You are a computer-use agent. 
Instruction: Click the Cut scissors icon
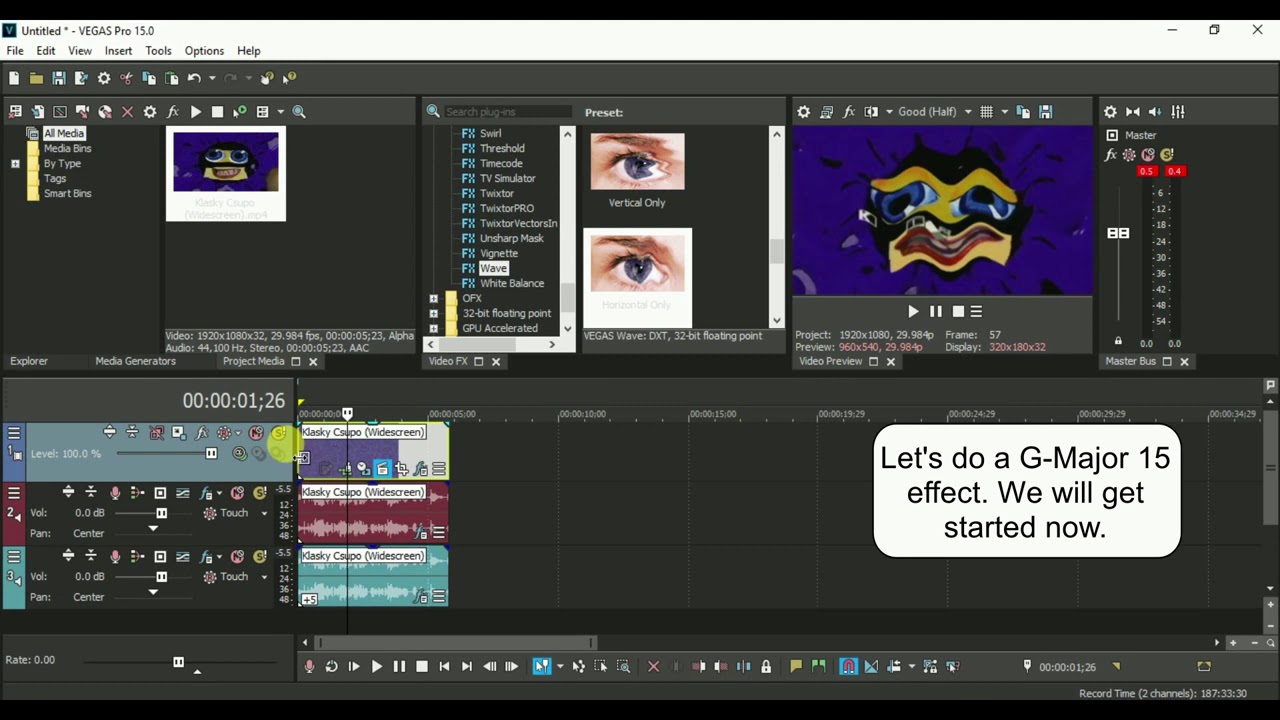click(126, 78)
